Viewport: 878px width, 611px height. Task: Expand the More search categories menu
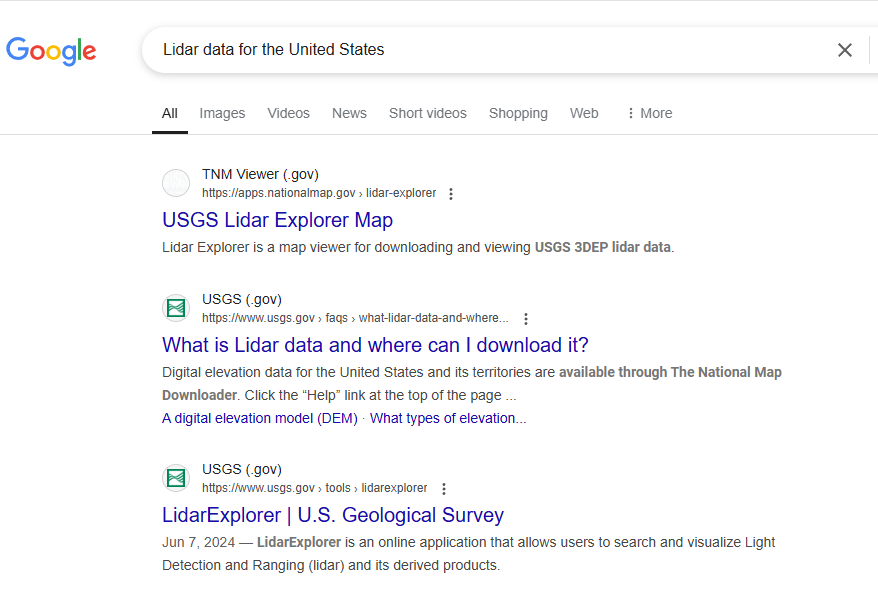pyautogui.click(x=648, y=113)
